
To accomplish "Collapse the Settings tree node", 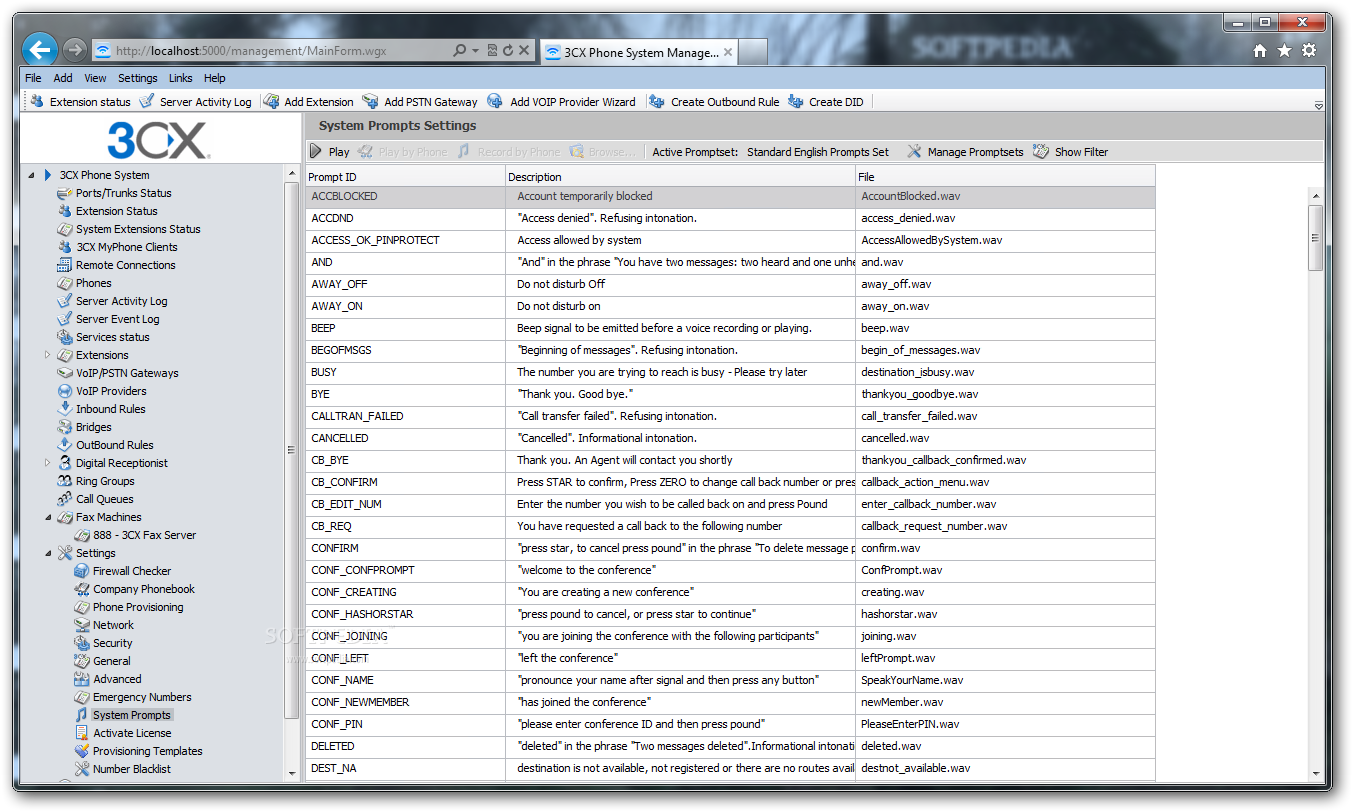I will (47, 553).
